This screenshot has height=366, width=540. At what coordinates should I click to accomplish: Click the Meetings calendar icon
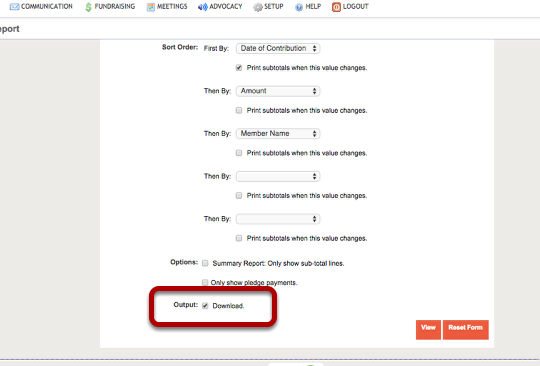(150, 7)
